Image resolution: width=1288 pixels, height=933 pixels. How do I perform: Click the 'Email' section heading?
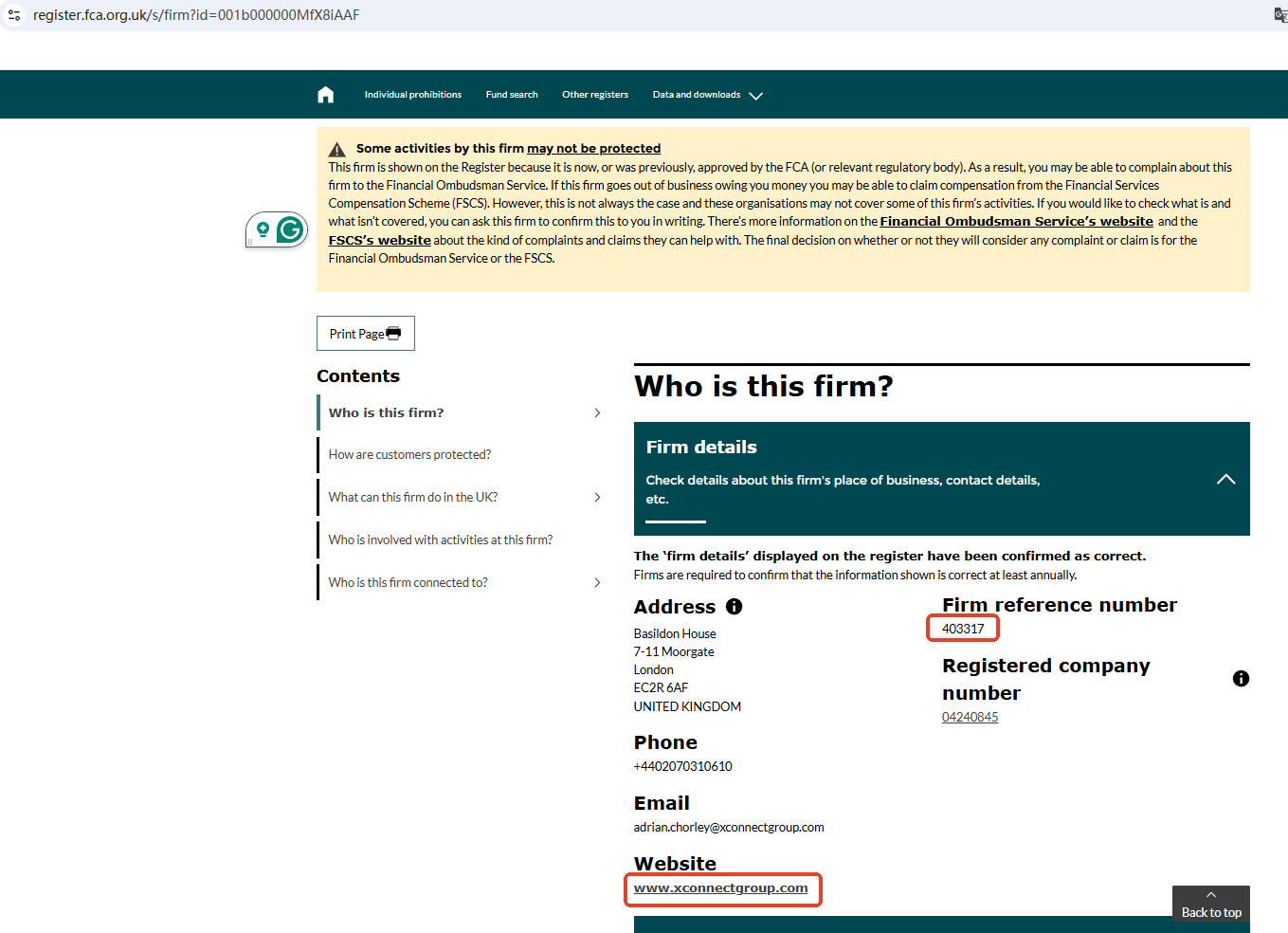(x=662, y=803)
